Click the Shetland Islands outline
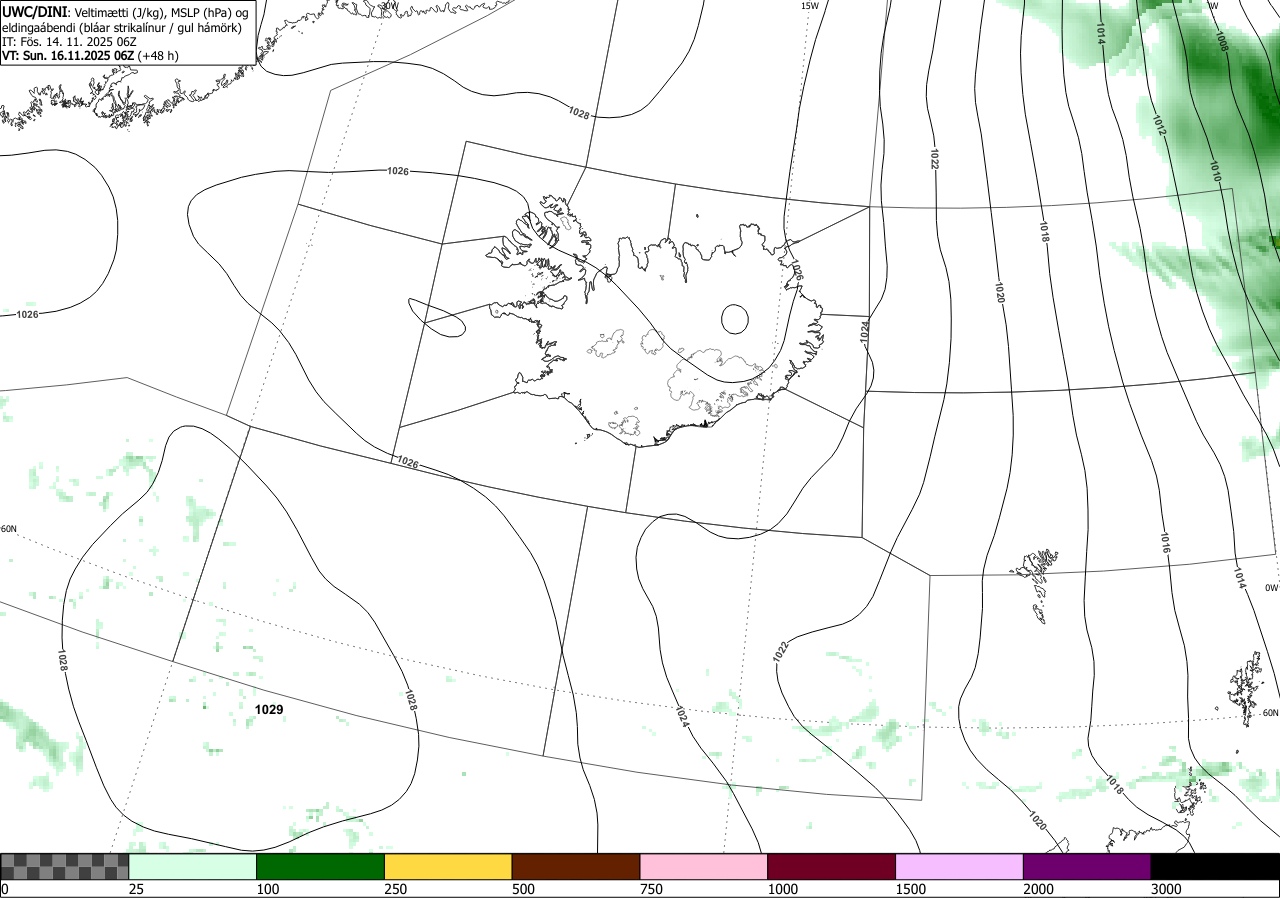 click(1247, 688)
